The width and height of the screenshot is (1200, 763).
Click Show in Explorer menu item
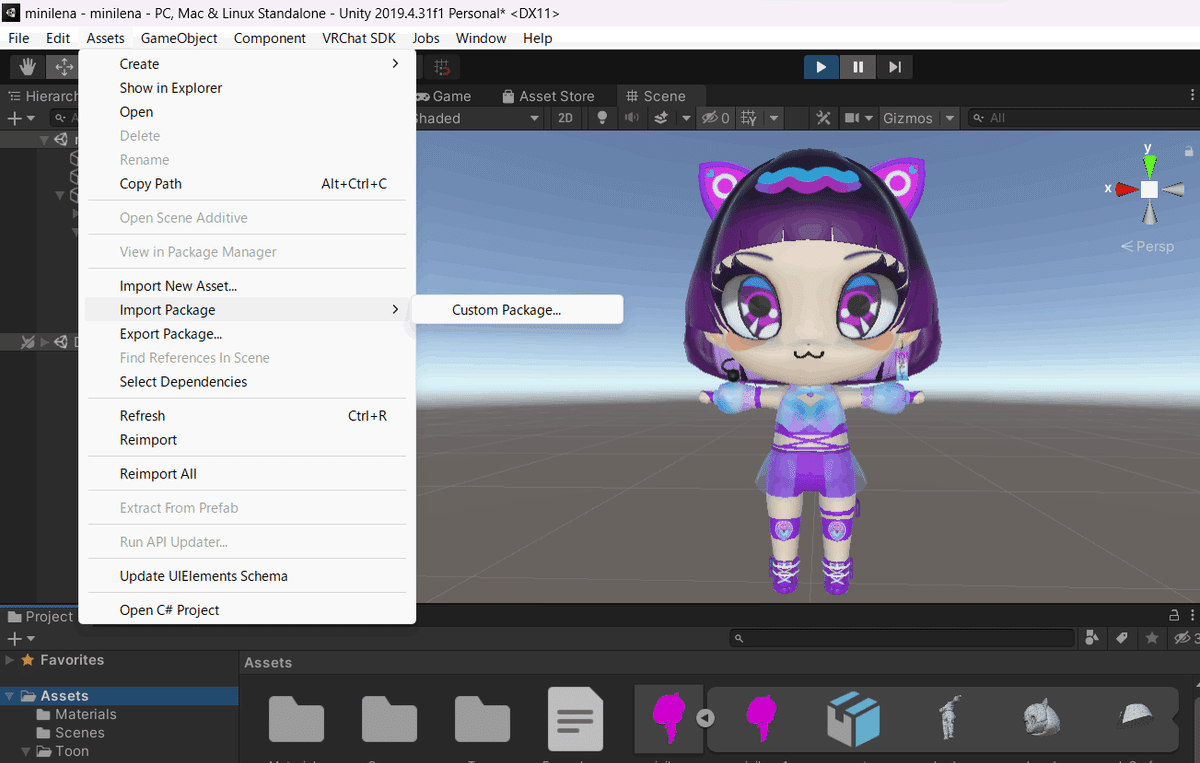coord(248,88)
